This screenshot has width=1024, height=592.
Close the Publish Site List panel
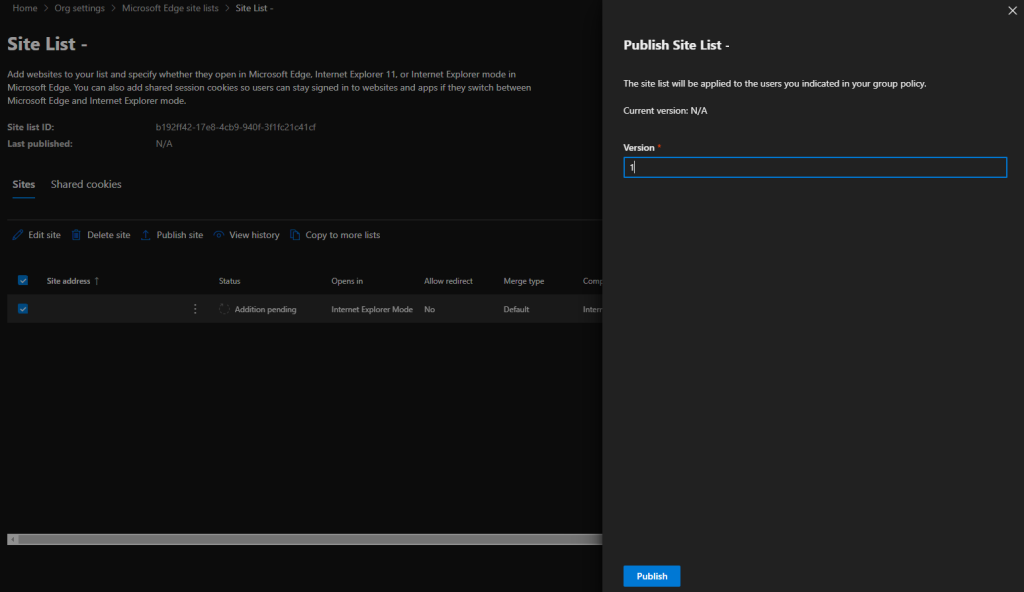pos(1012,10)
